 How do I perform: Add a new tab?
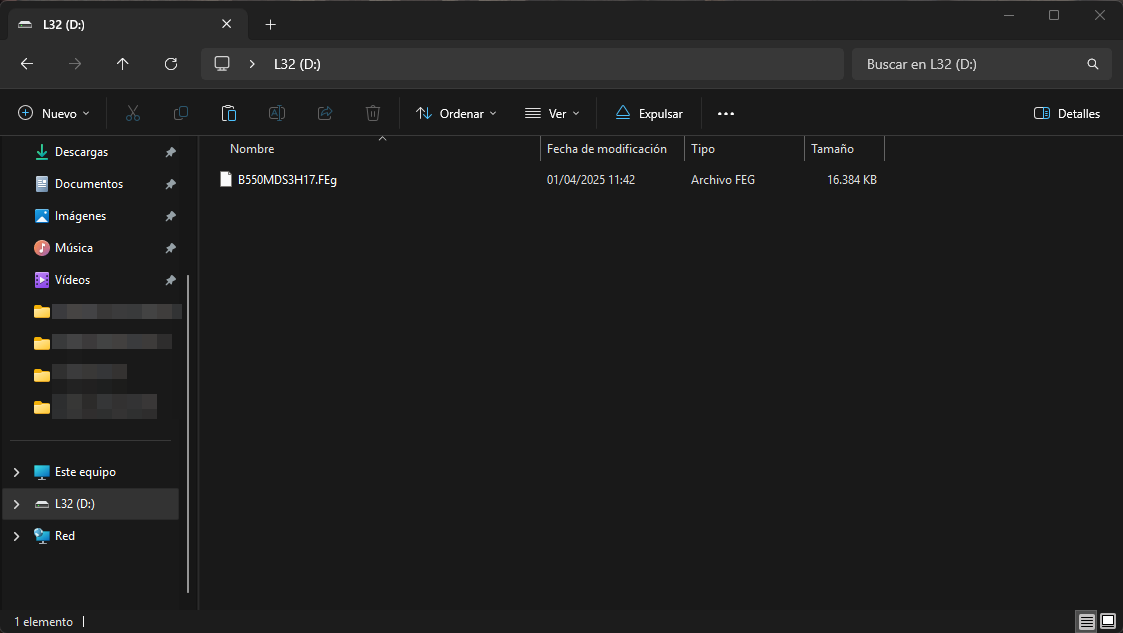tap(270, 24)
